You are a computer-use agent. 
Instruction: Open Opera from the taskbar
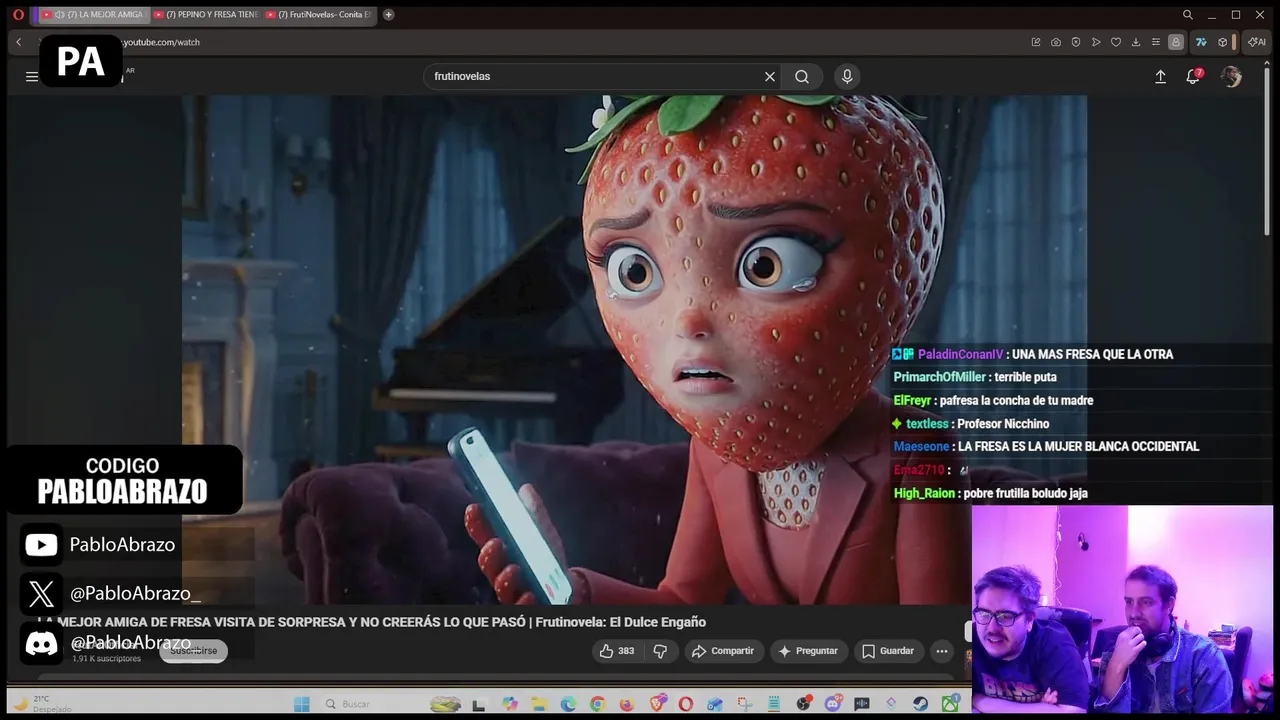685,704
